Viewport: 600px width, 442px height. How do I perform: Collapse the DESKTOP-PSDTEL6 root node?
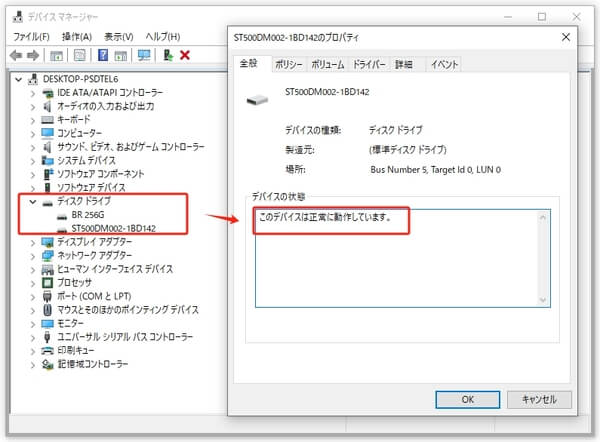pyautogui.click(x=18, y=77)
